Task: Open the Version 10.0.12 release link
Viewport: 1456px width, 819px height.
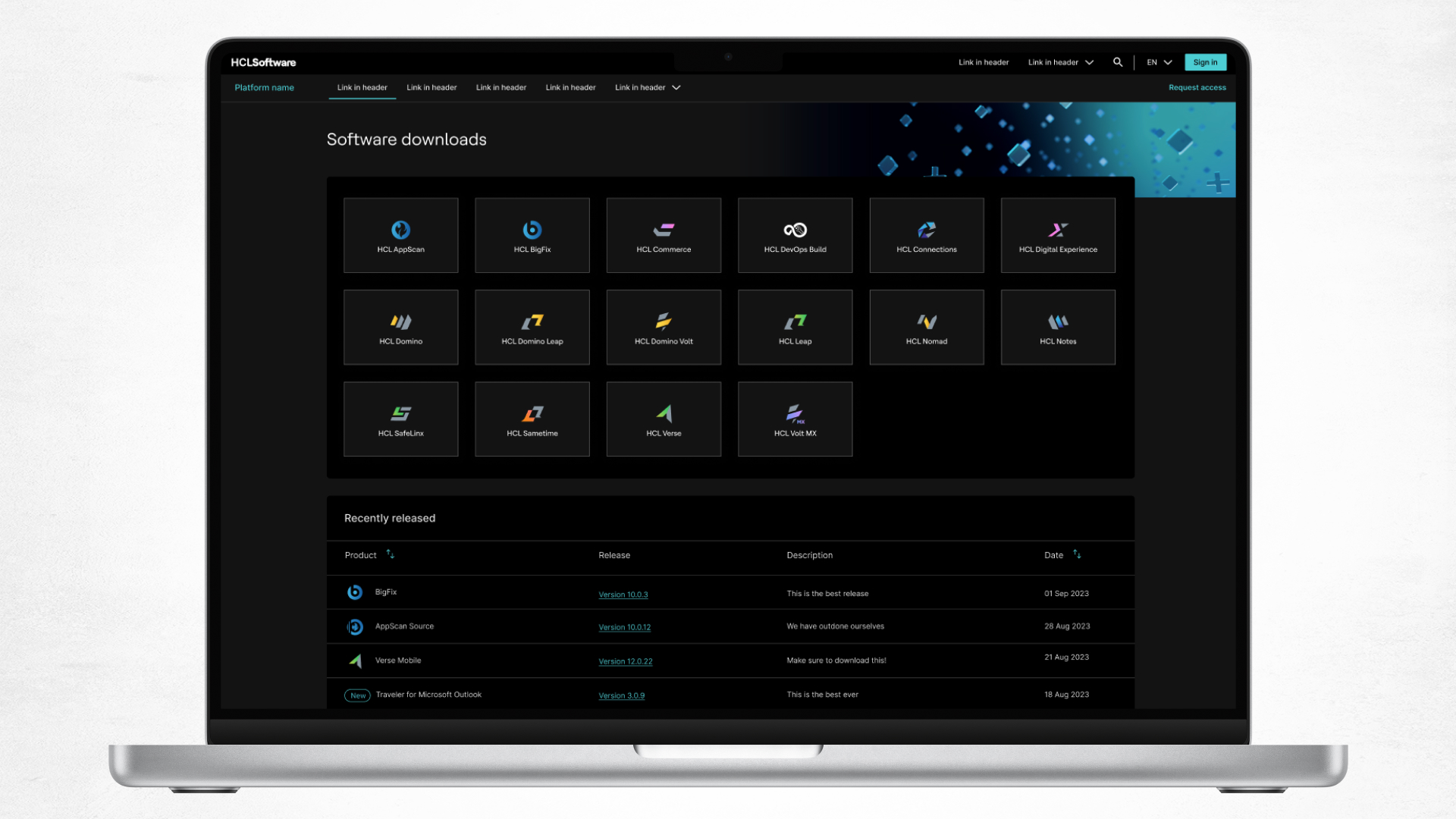Action: click(x=625, y=627)
